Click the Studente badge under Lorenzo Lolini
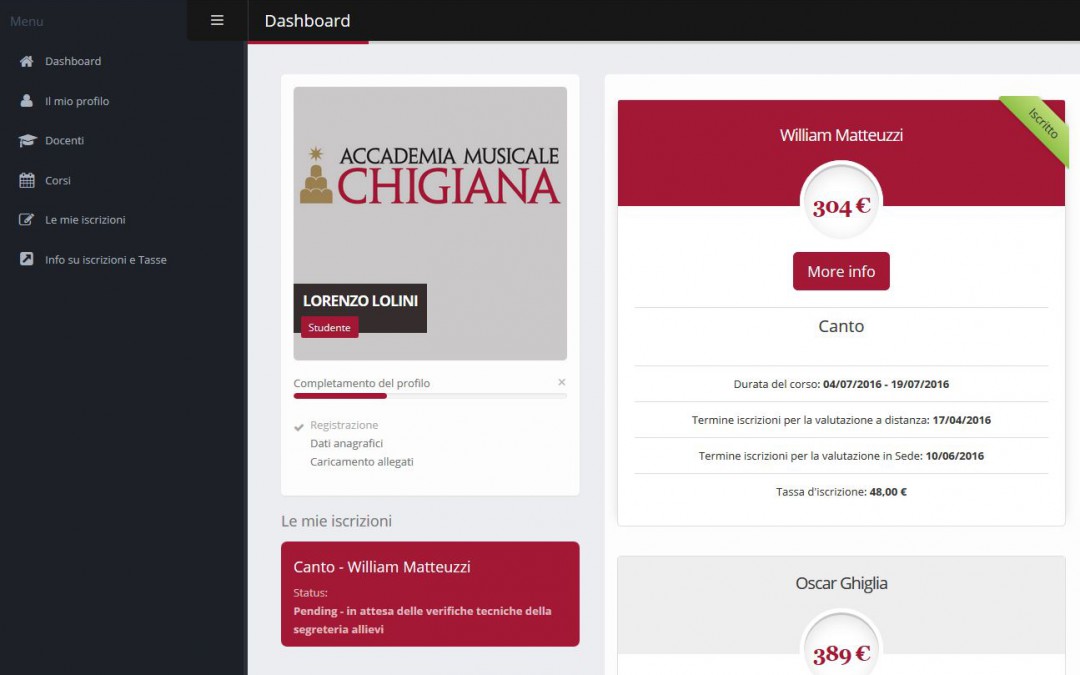Image resolution: width=1080 pixels, height=675 pixels. pos(329,327)
